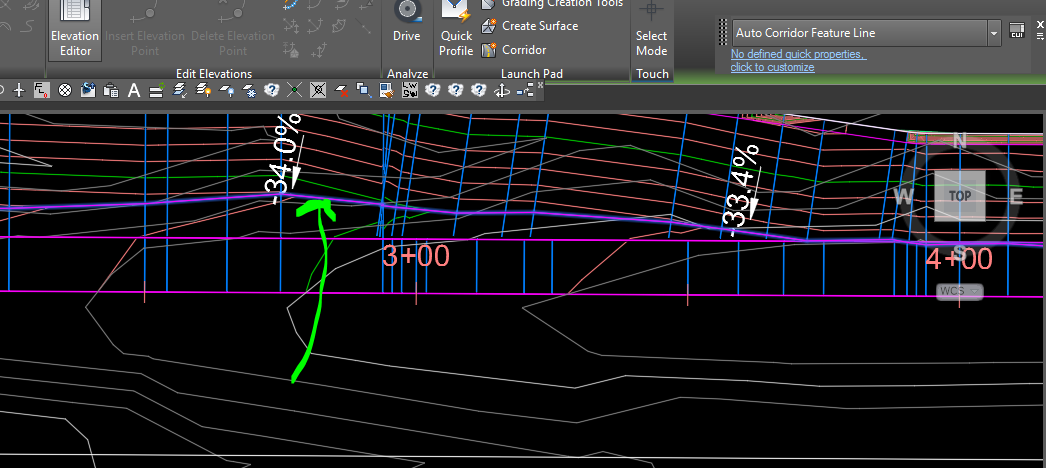Image resolution: width=1046 pixels, height=468 pixels.
Task: Expand the Analyze panel title
Action: point(408,74)
